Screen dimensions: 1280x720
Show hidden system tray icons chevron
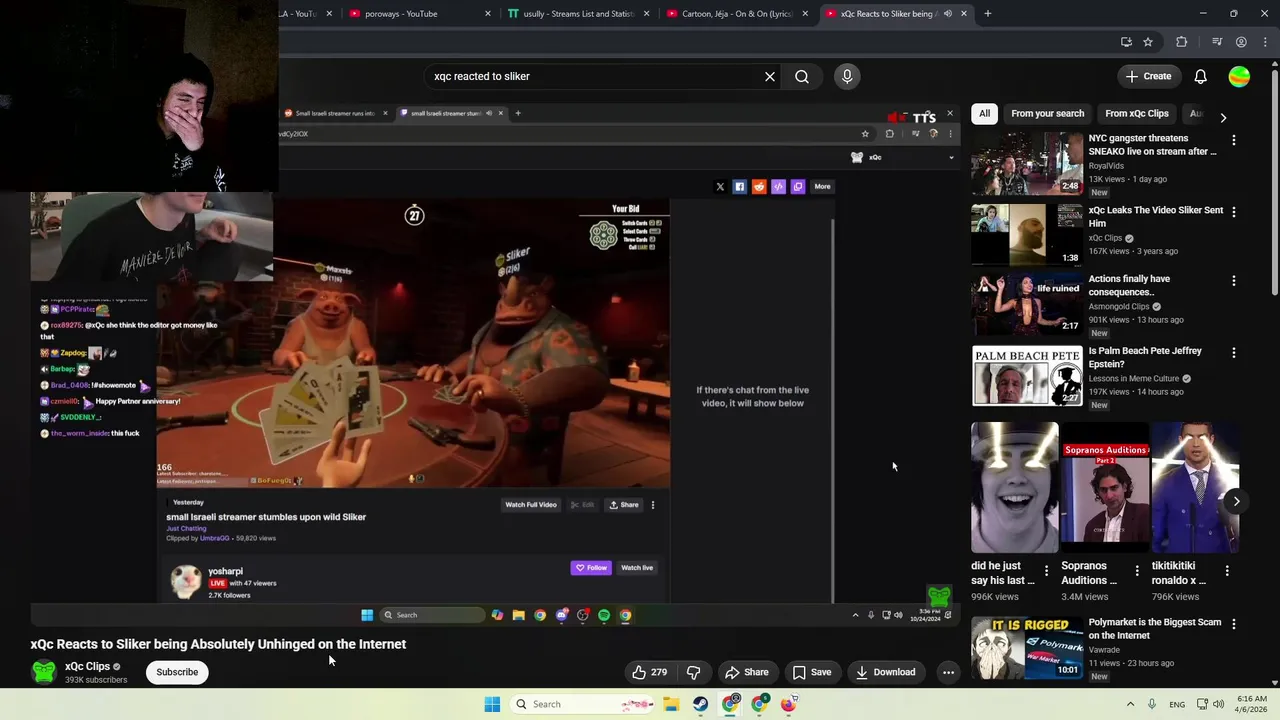[x=1130, y=704]
